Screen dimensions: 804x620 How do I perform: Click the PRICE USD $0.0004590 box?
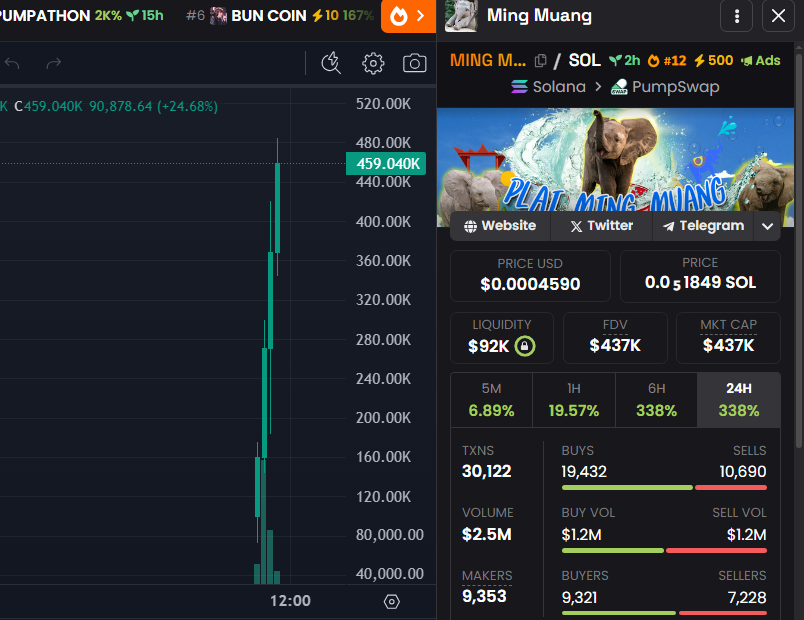[530, 276]
